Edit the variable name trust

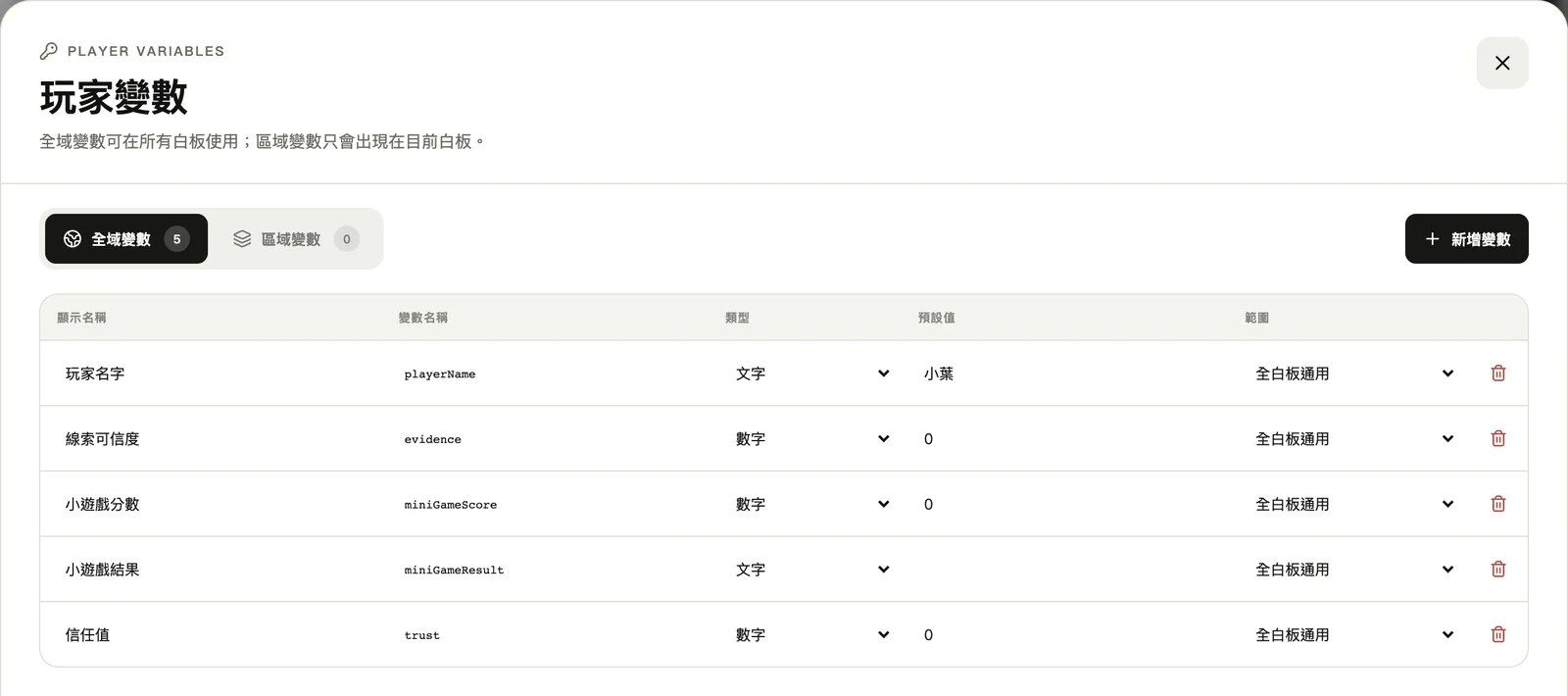(x=555, y=635)
